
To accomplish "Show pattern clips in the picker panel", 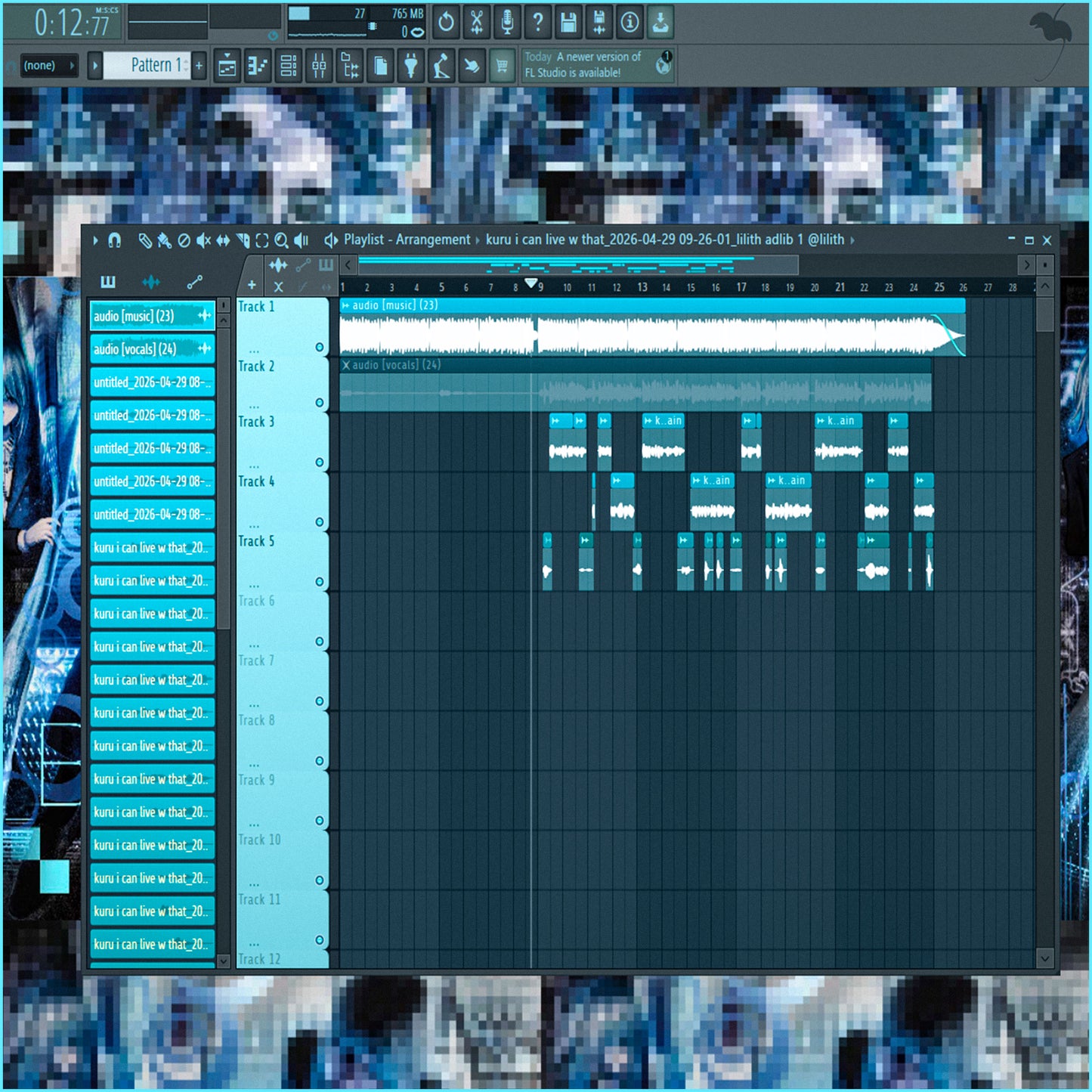I will pyautogui.click(x=108, y=282).
